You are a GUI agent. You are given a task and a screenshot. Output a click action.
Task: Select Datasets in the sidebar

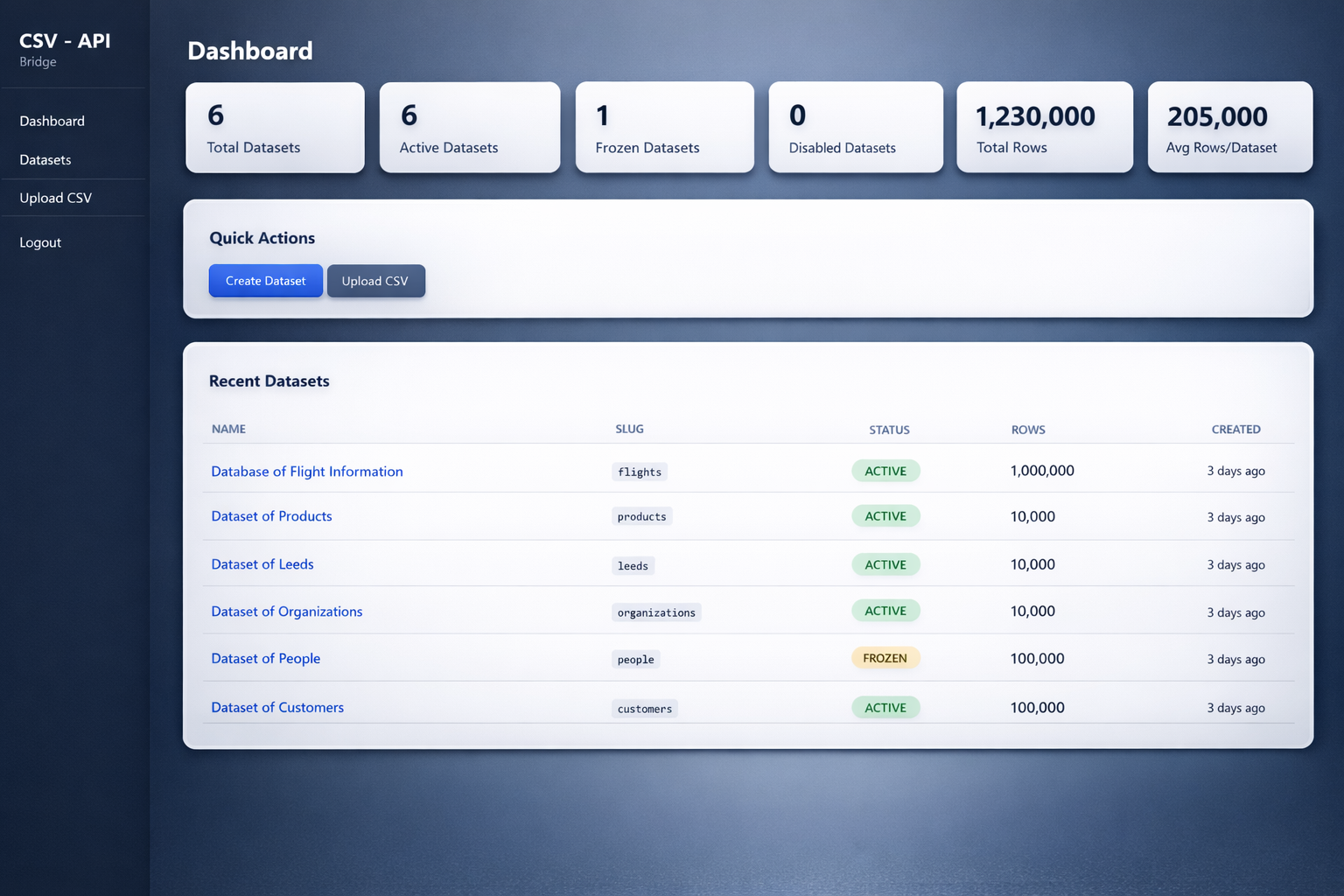click(x=45, y=159)
